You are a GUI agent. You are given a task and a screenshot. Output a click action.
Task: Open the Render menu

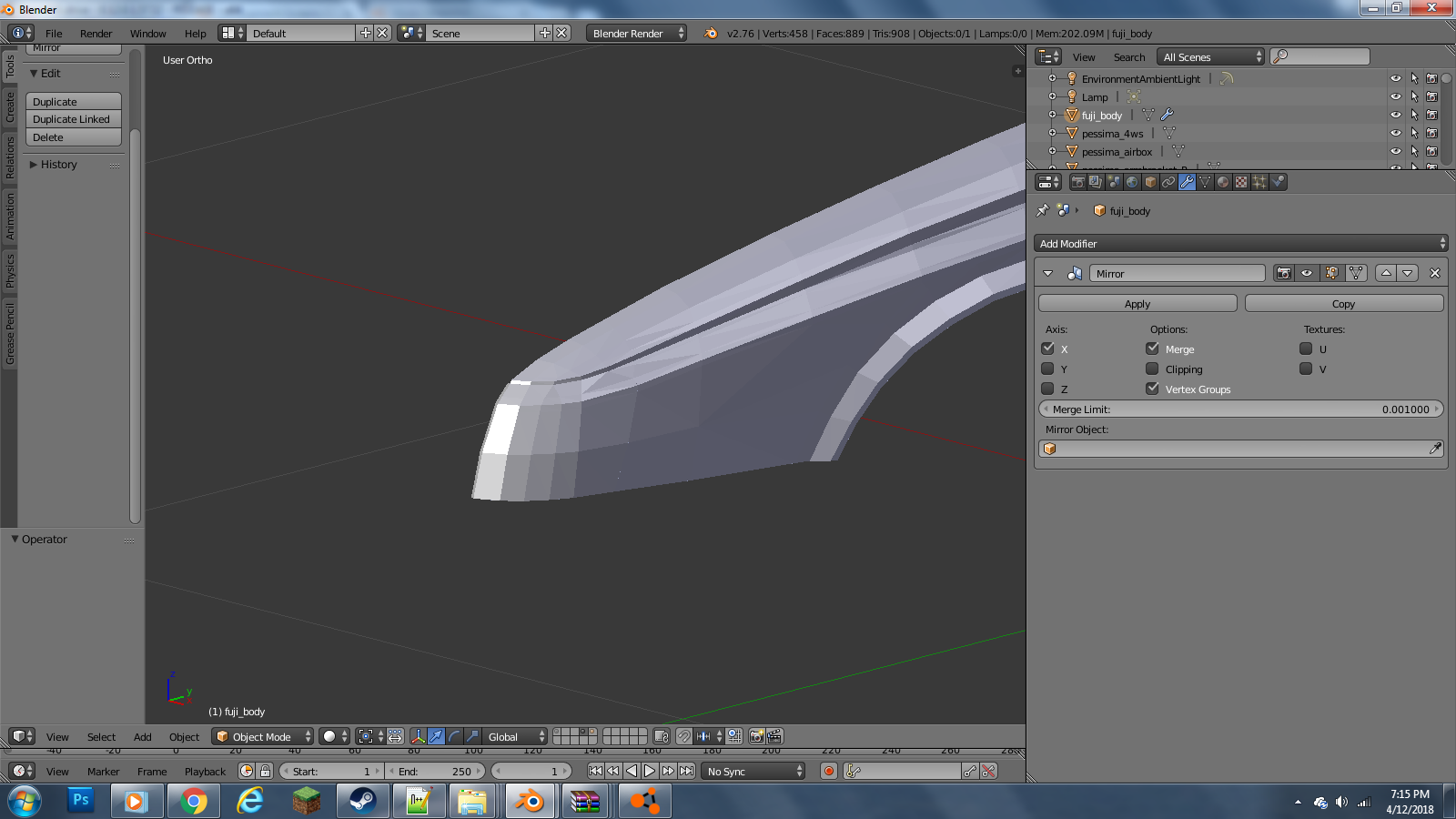[96, 34]
